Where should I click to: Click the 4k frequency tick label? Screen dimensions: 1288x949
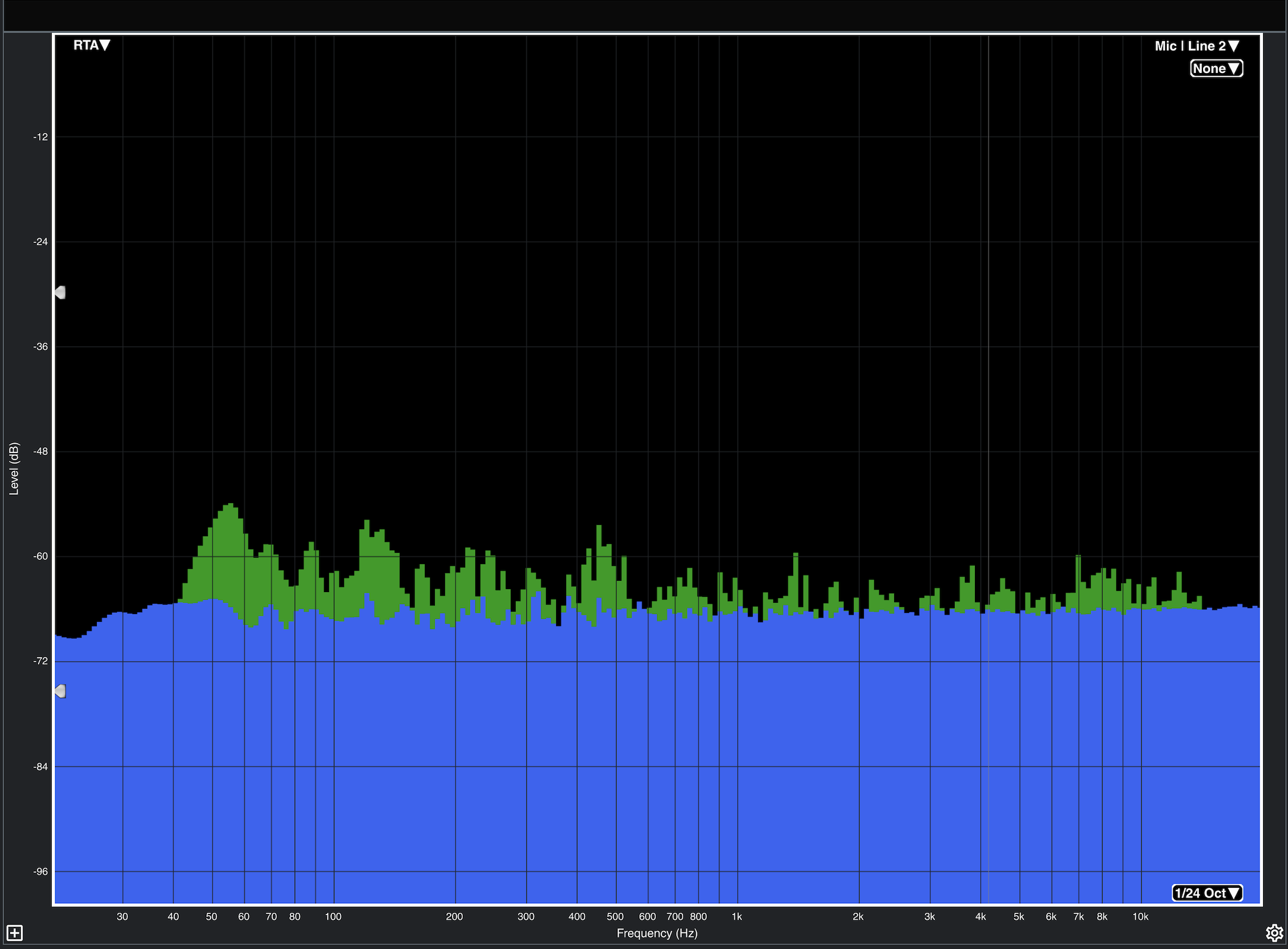point(980,916)
